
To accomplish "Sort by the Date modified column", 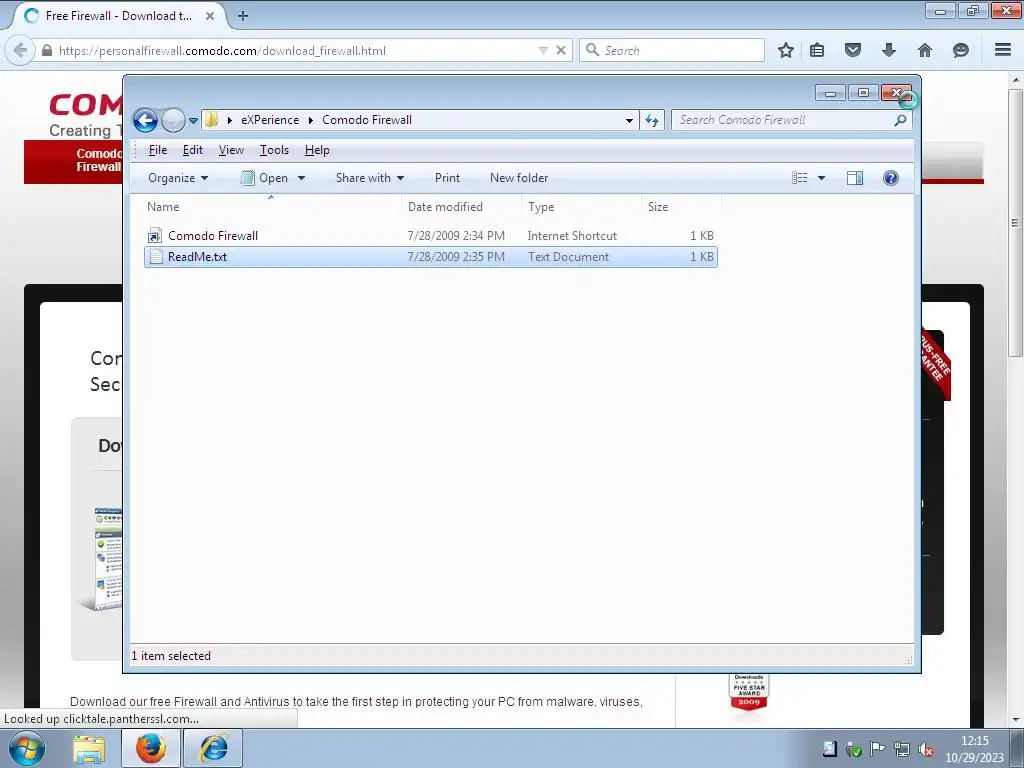I will (462, 206).
